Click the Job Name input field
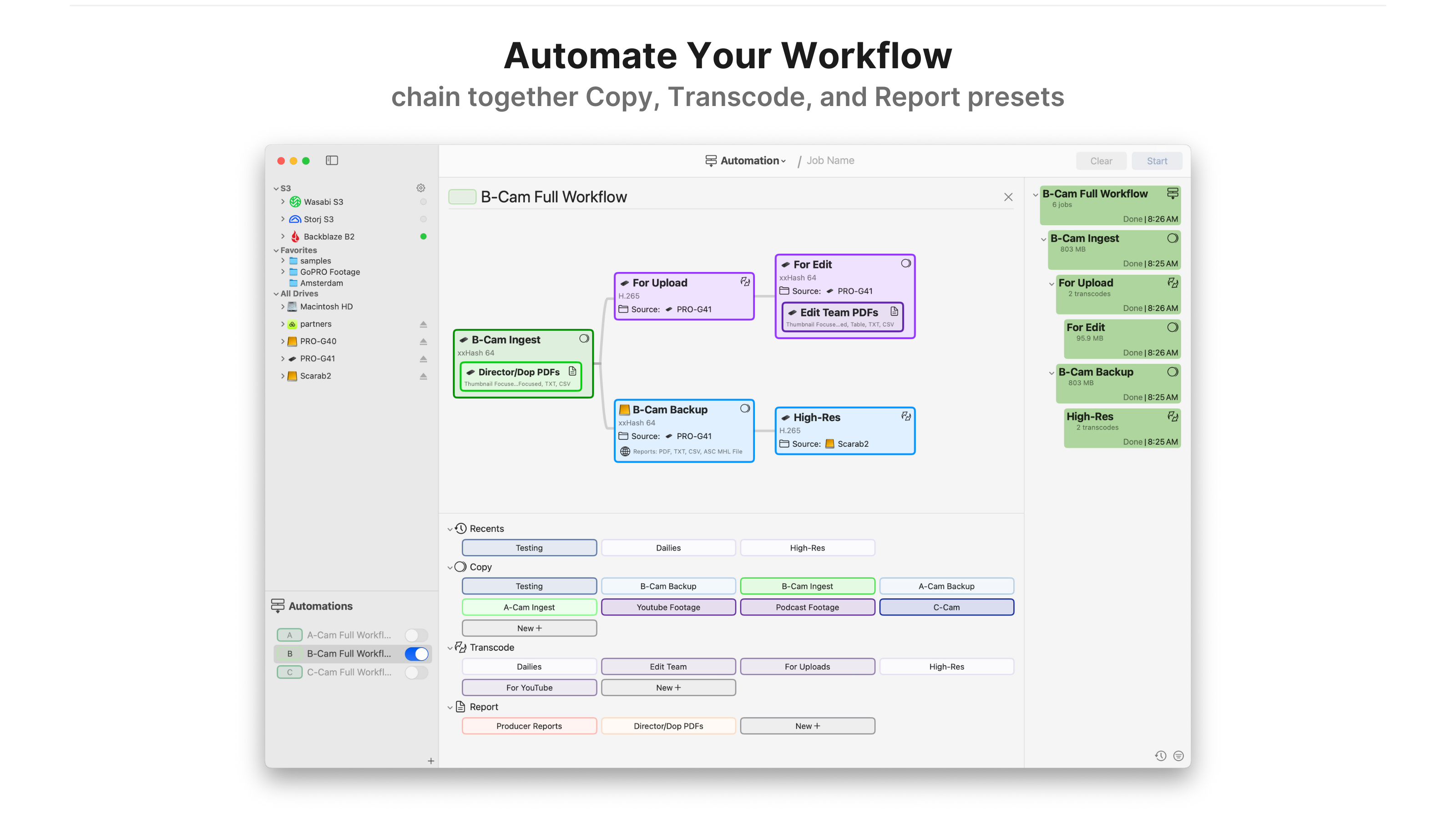 [830, 161]
